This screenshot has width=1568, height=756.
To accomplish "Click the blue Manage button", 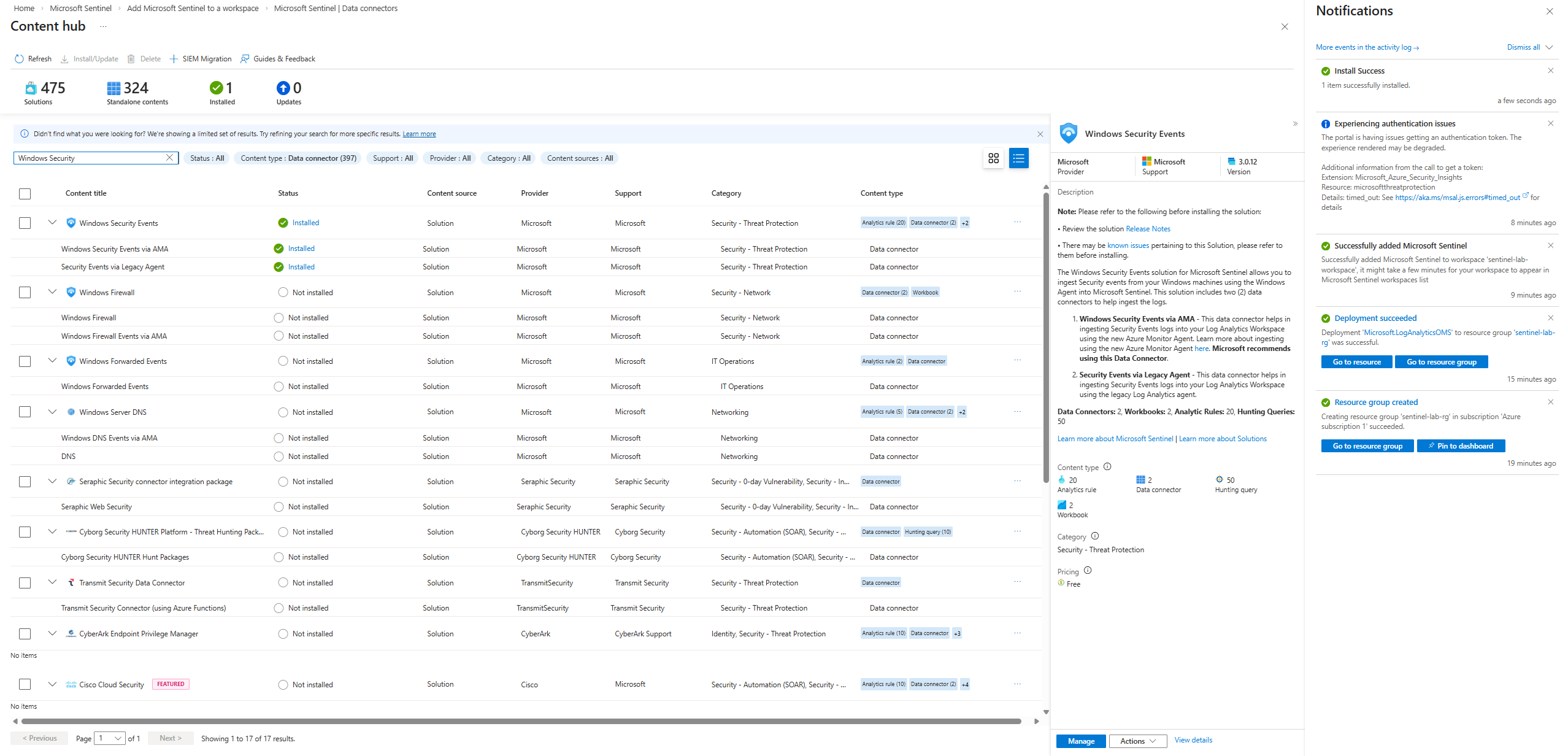I will [x=1080, y=741].
